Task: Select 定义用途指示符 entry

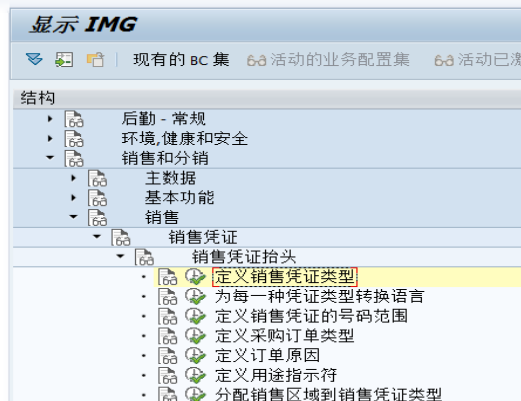Action: 276,375
